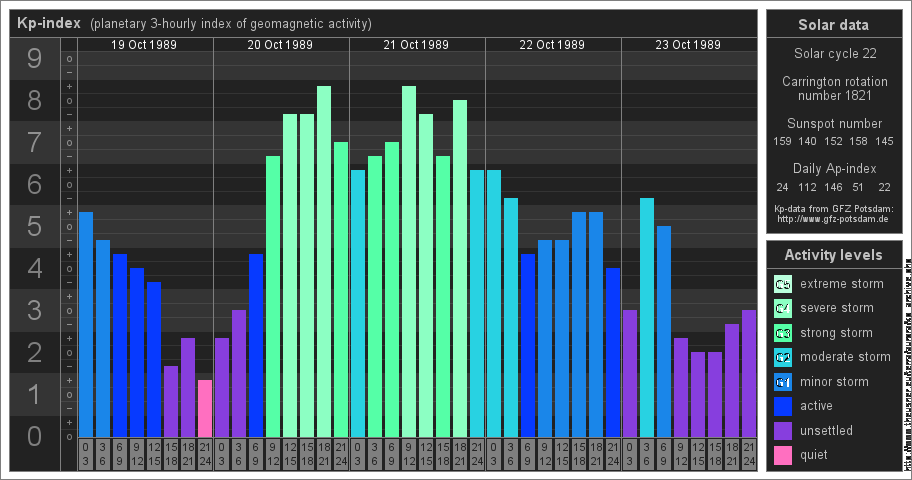Select the 21 Oct 1989 date header
Viewport: 912px width, 480px height.
(417, 45)
